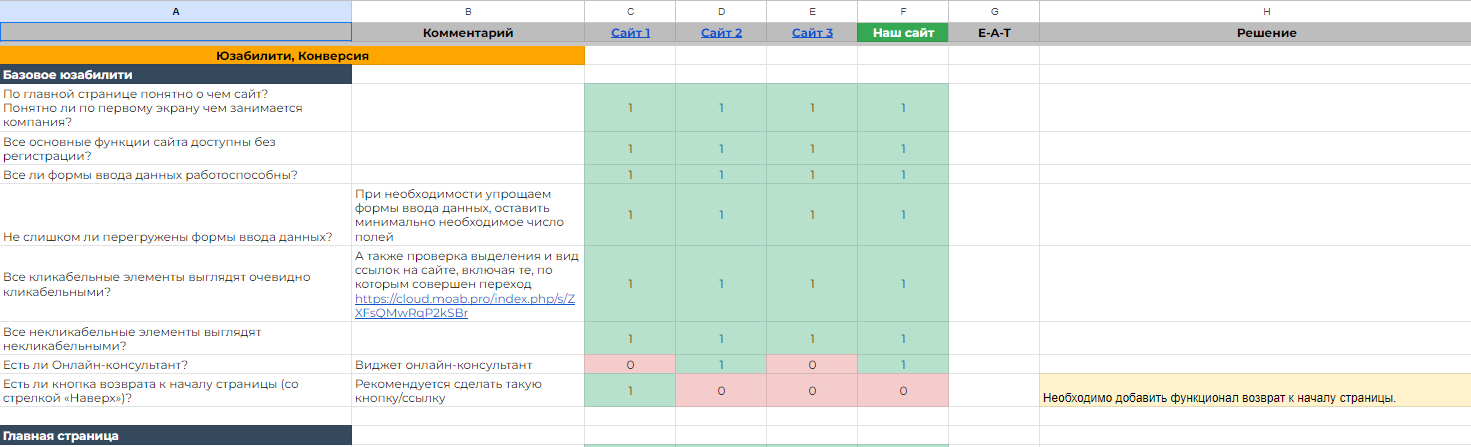Select the yellow 'Необходимо добавить функционал возврат' cell
This screenshot has width=1471, height=447.
1255,391
